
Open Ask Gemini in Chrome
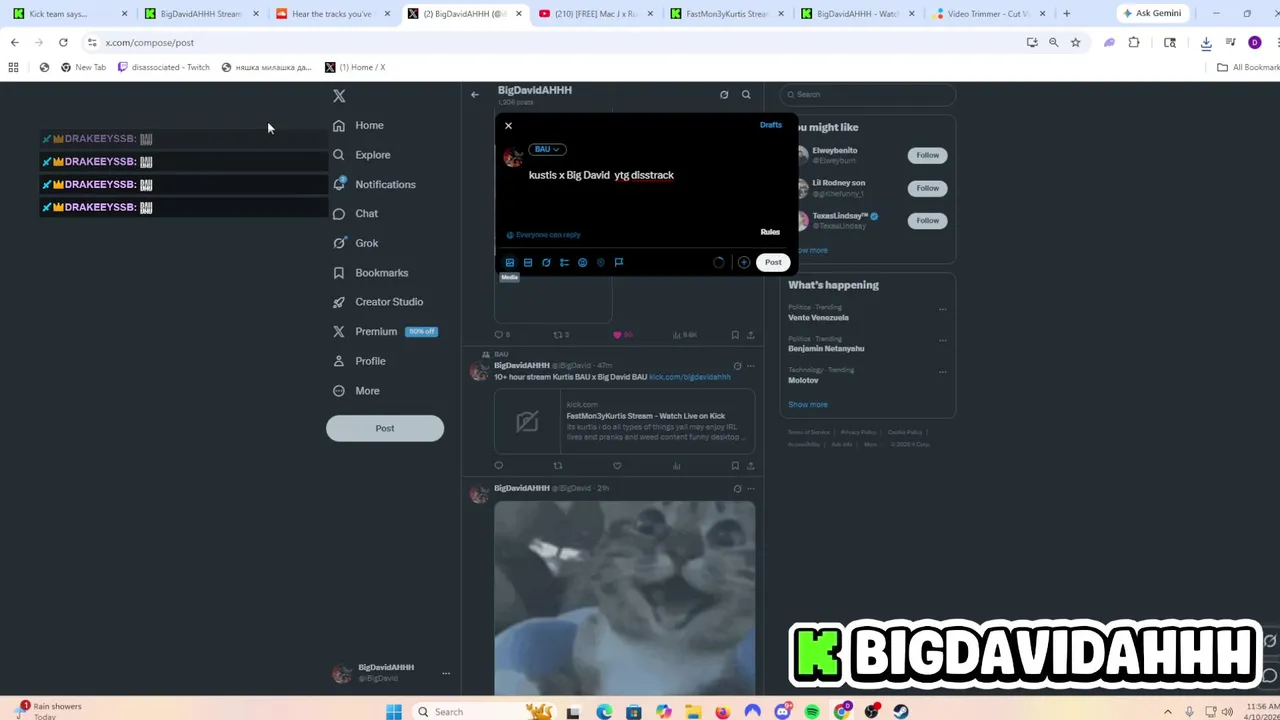[x=1152, y=14]
